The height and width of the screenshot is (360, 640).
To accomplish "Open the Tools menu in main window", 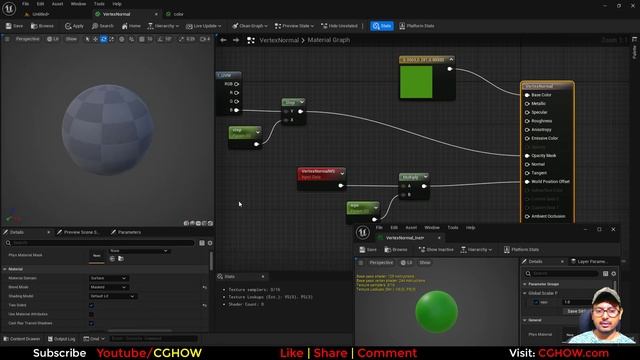I will [99, 4].
